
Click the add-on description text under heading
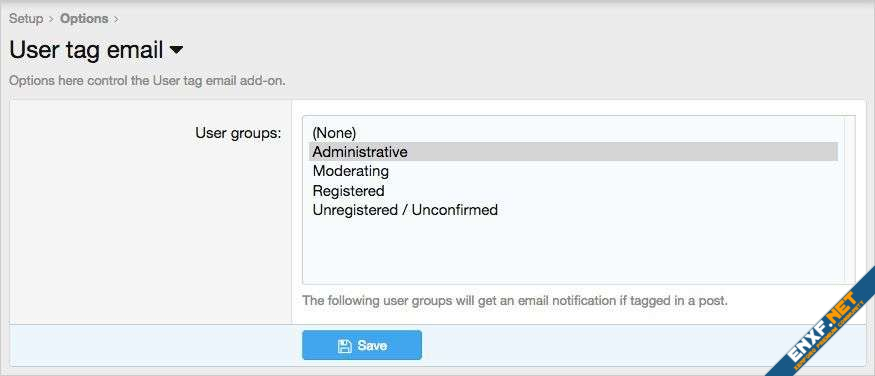pos(147,80)
